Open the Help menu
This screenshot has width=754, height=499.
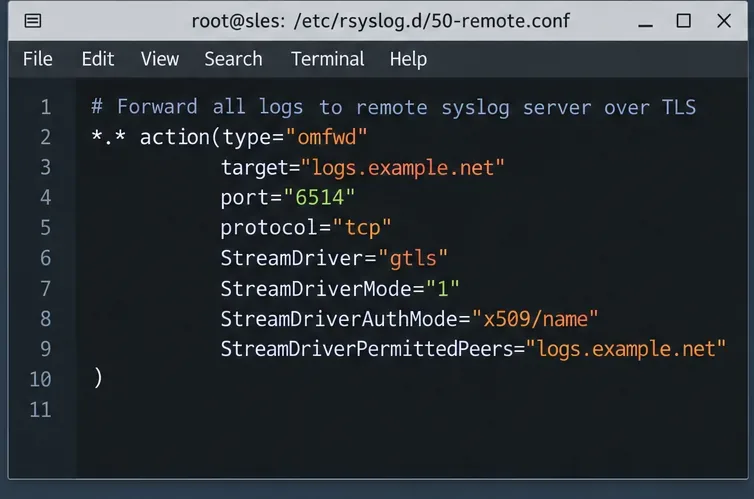[x=408, y=60]
